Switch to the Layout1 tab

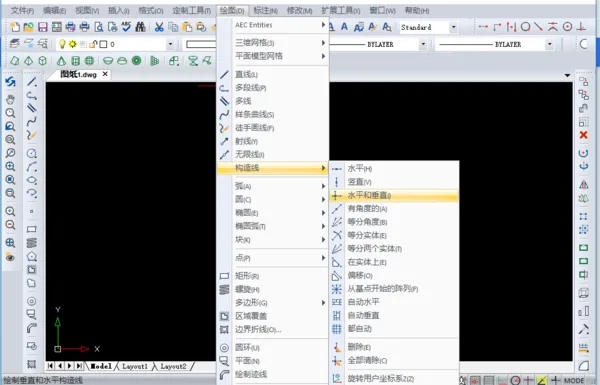coord(135,366)
